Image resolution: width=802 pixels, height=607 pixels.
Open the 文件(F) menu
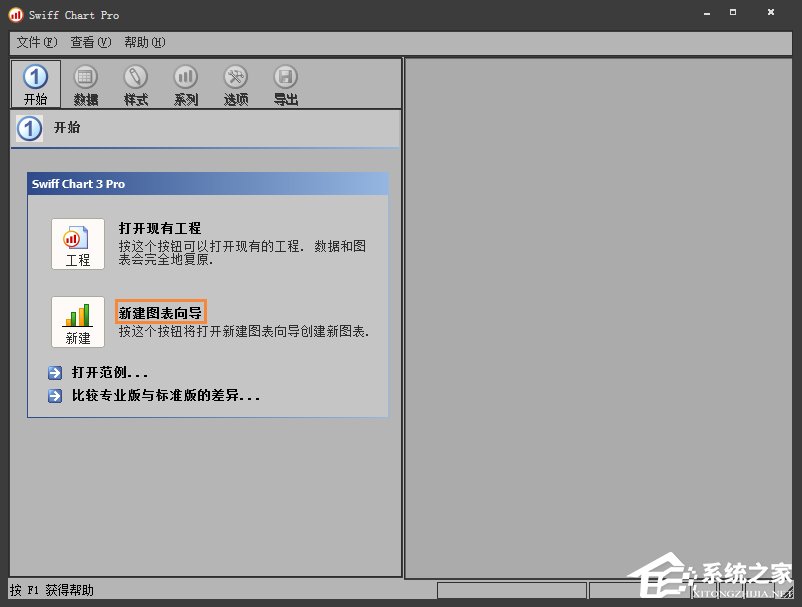point(36,42)
